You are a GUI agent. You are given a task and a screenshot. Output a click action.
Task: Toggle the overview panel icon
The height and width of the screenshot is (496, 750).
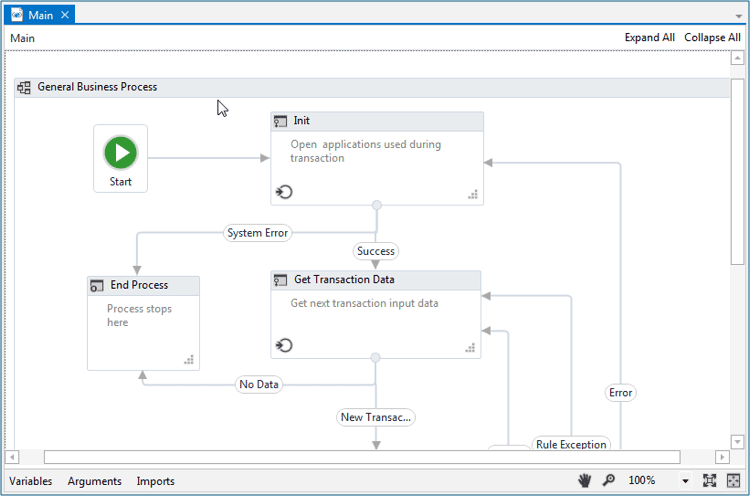(x=732, y=481)
